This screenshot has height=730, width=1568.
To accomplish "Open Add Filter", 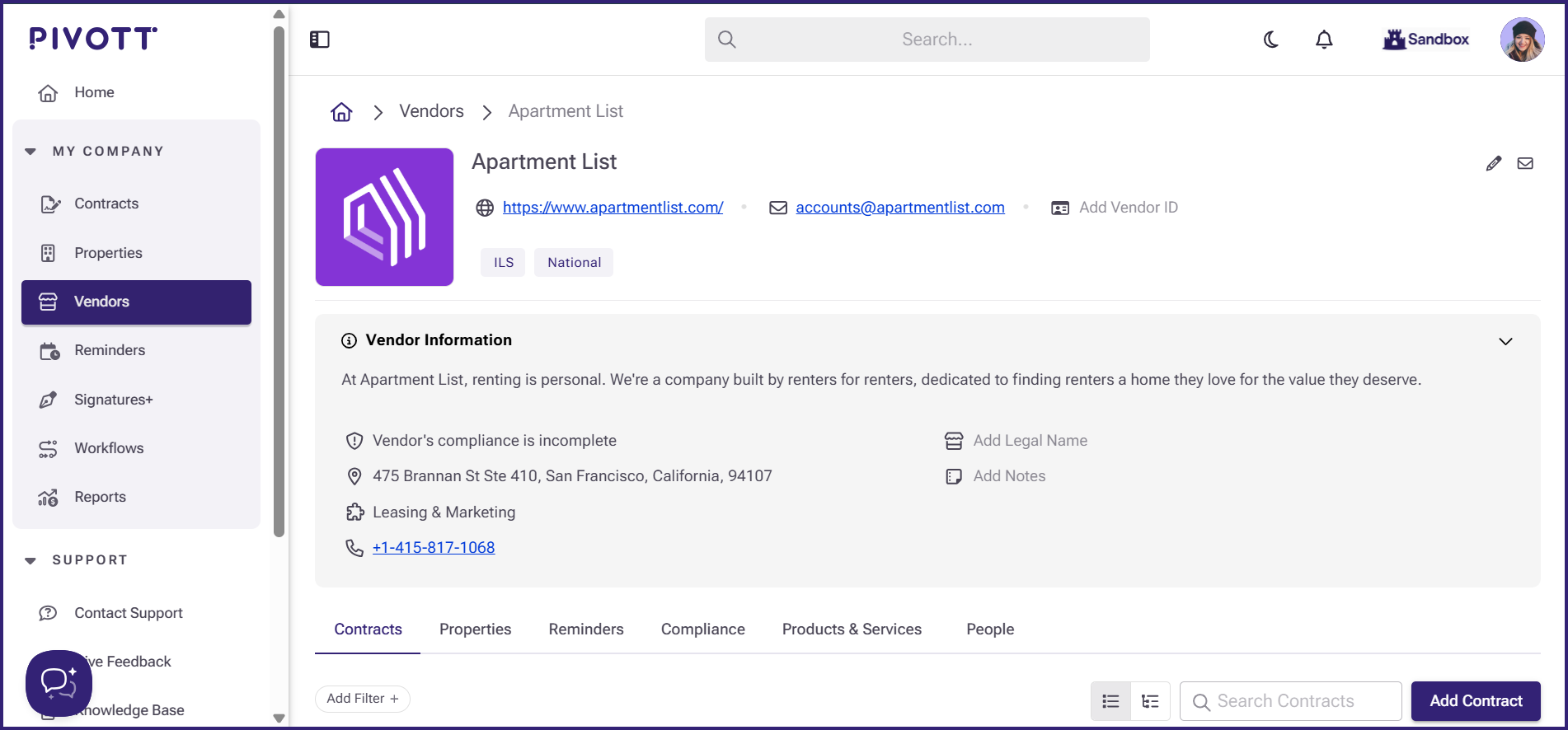I will pos(363,699).
